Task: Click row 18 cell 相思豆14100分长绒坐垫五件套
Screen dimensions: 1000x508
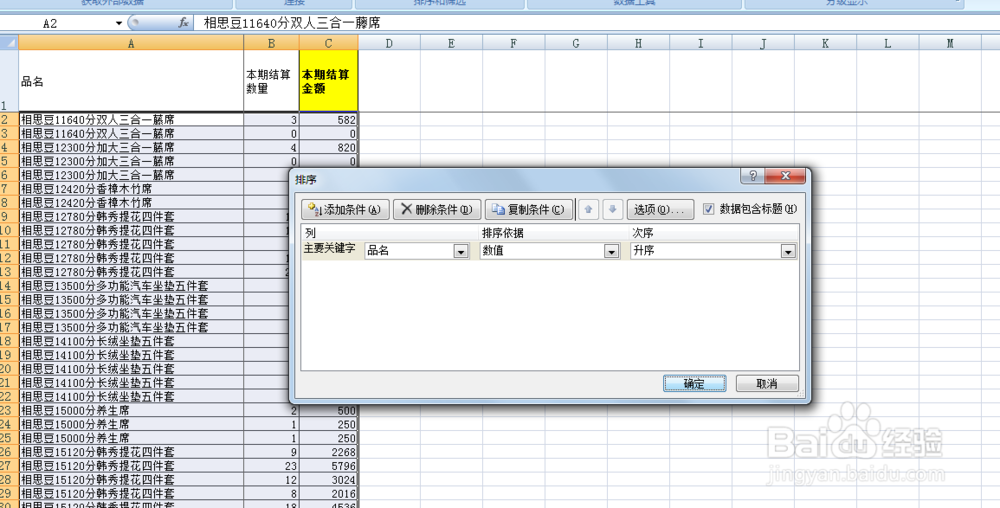Action: (131, 341)
